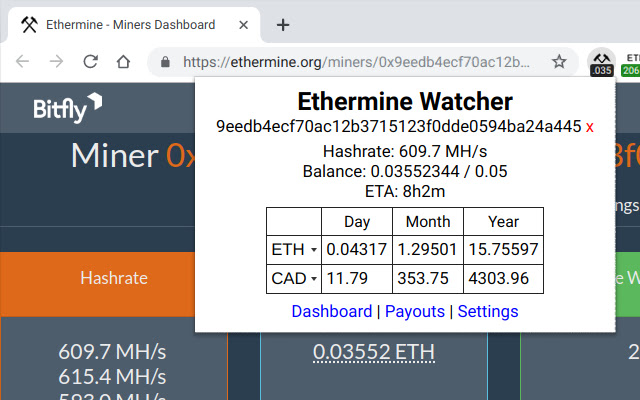Click the CAD Month value 353.75
Viewport: 640px width, 400px height.
pos(422,279)
